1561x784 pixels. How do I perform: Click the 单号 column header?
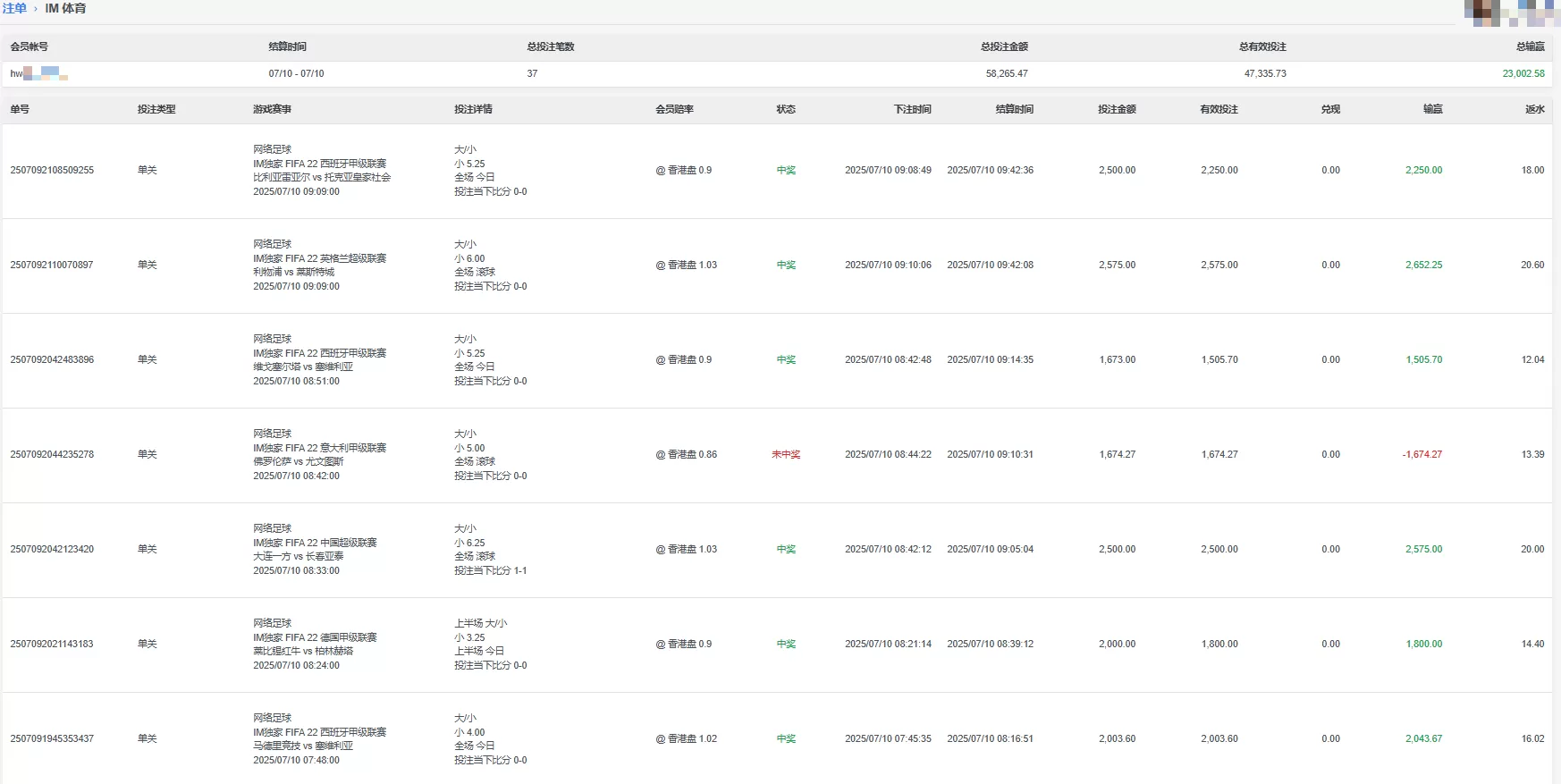(20, 109)
